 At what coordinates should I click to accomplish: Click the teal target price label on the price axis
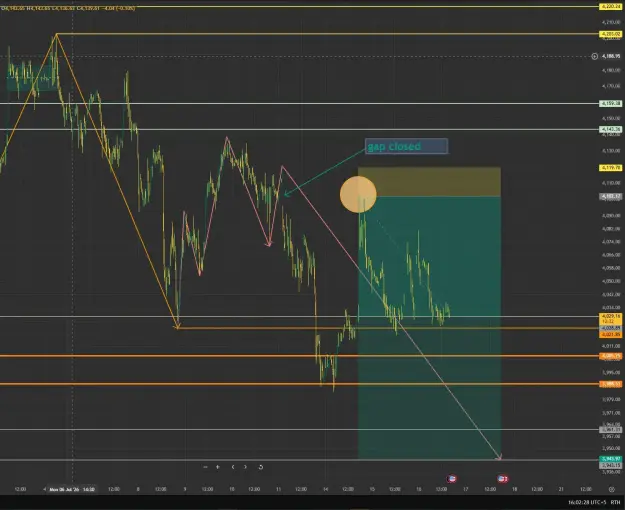tap(611, 459)
